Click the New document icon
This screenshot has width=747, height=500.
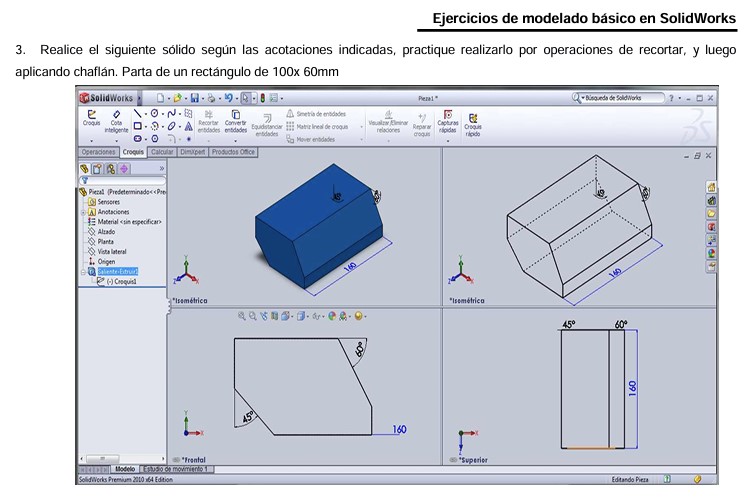pyautogui.click(x=161, y=98)
